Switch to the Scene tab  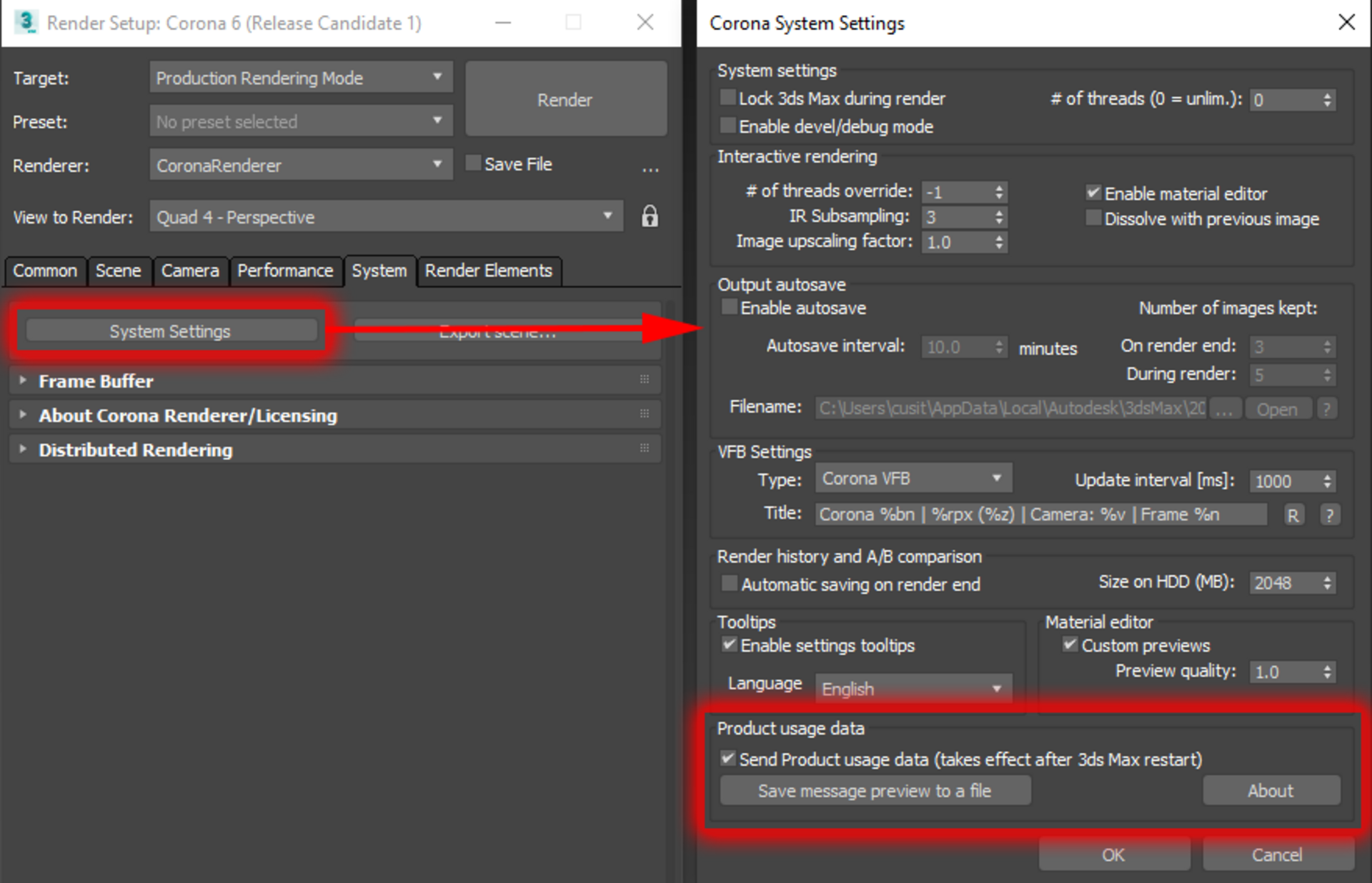[119, 271]
